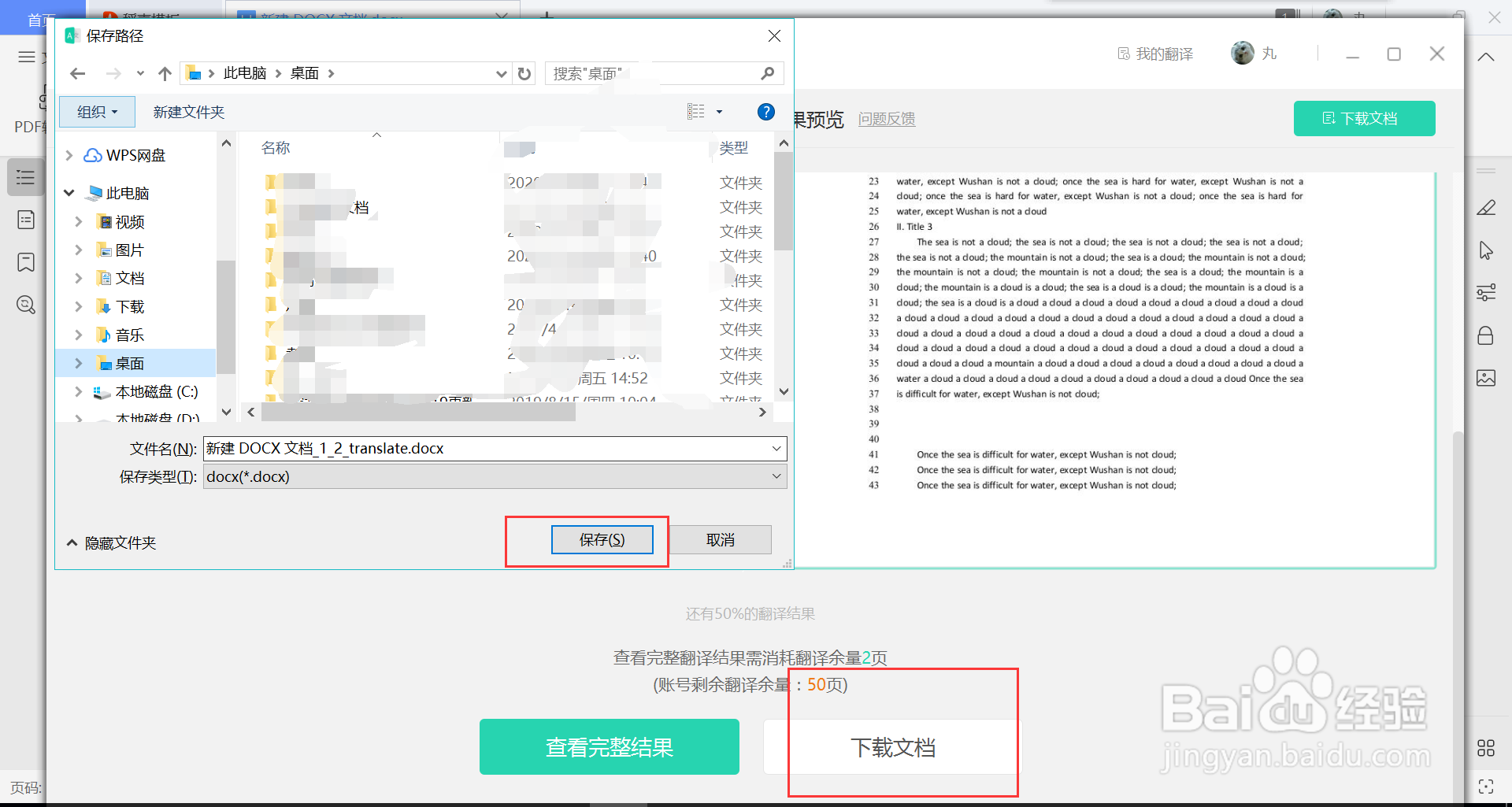
Task: Change the file list view layout
Action: 696,112
